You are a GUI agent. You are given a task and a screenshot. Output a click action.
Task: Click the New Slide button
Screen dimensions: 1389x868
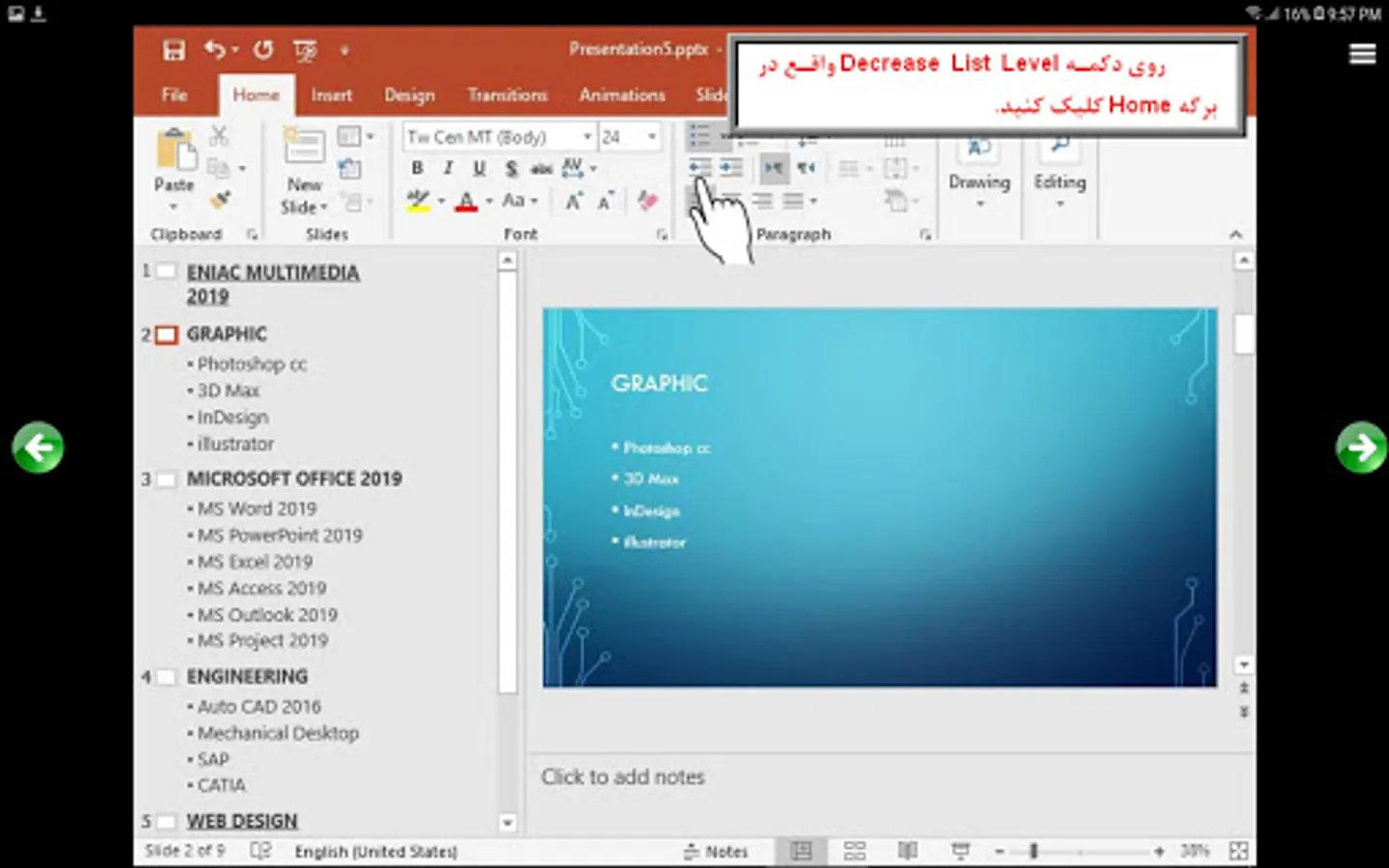tap(304, 172)
